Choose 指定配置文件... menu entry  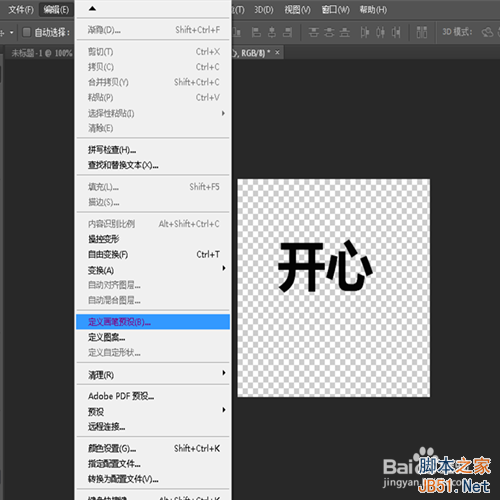tap(153, 464)
